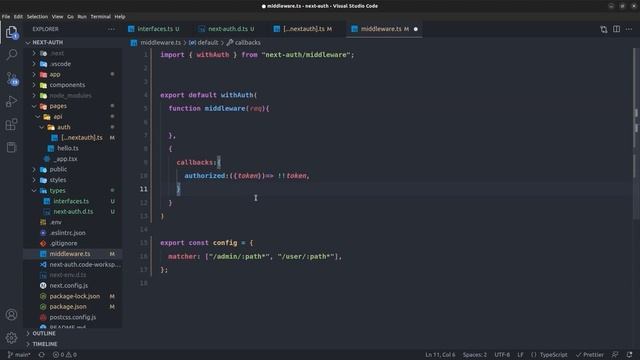640x360 pixels.
Task: Open [...nextauth].ts in the file tree
Action: 82,138
